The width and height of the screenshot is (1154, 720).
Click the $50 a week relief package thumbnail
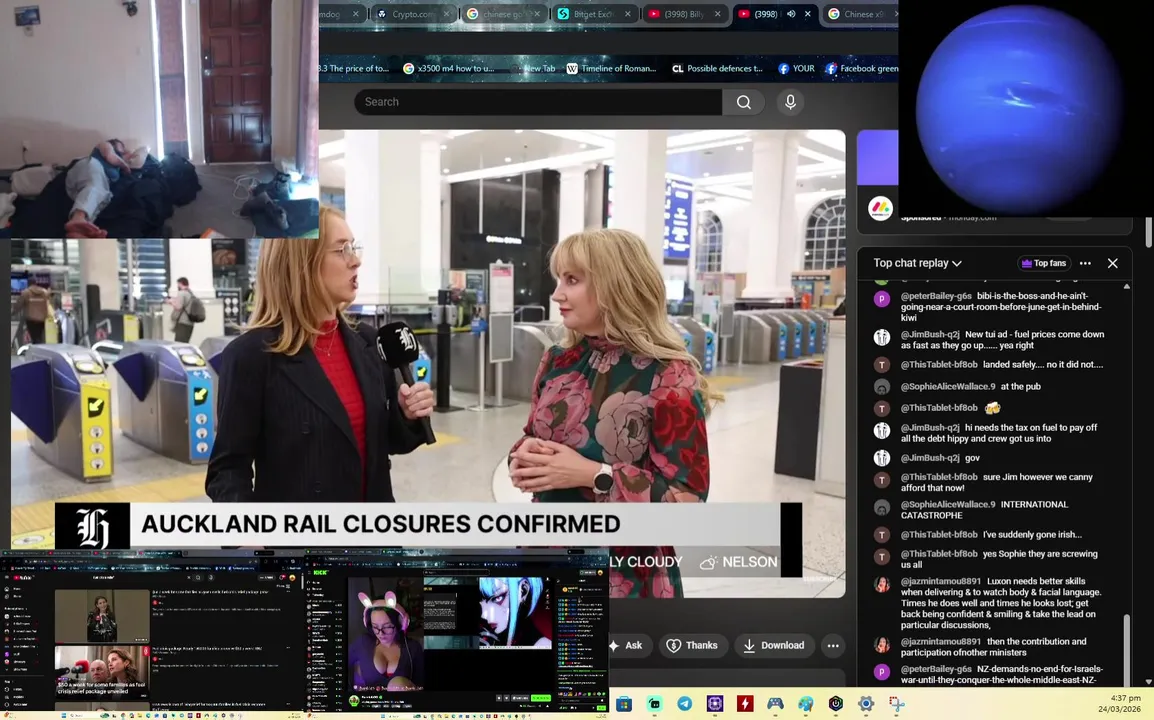102,671
